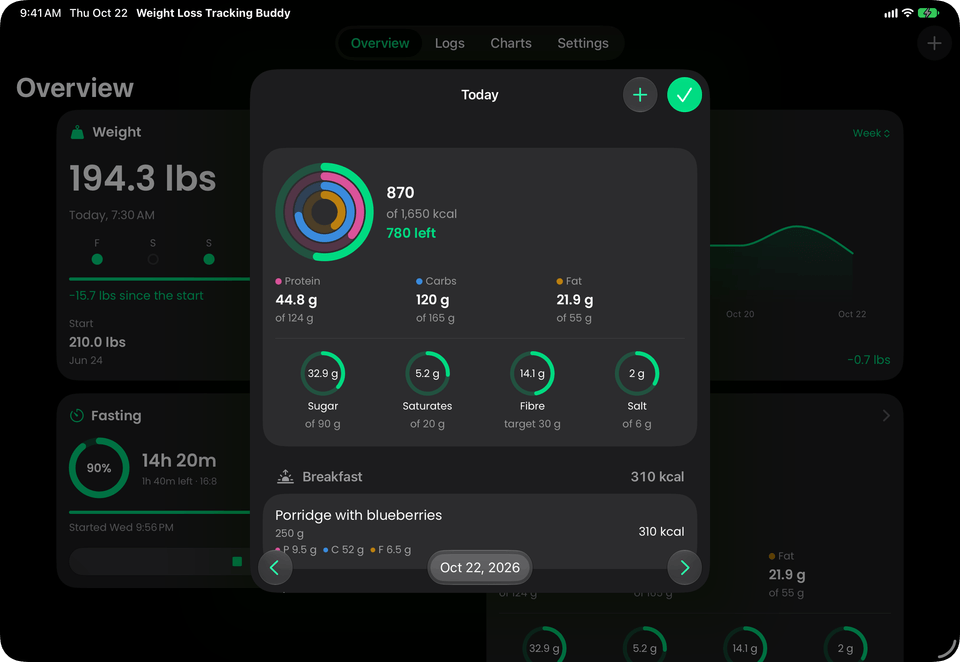Tap the Wi-Fi status icon
The width and height of the screenshot is (960, 662).
click(x=907, y=13)
